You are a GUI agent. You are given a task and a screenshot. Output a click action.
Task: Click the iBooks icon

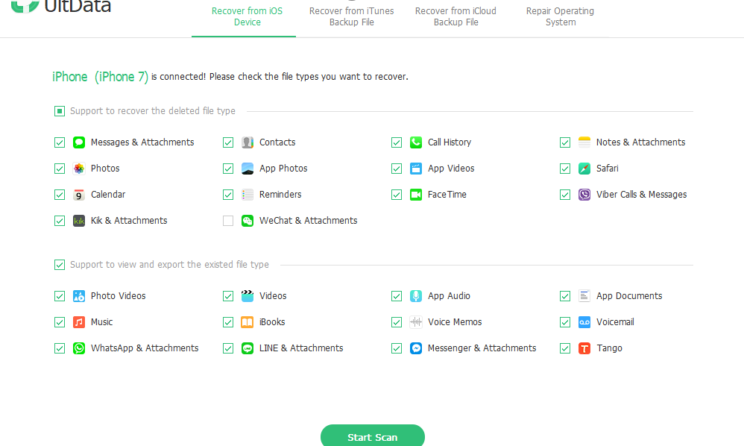[247, 322]
